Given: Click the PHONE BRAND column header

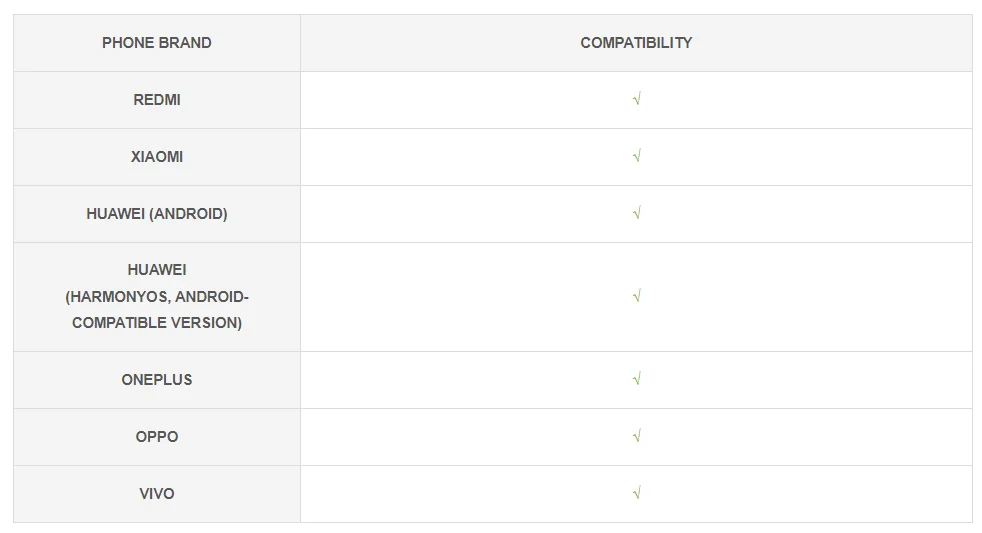Looking at the screenshot, I should [157, 43].
